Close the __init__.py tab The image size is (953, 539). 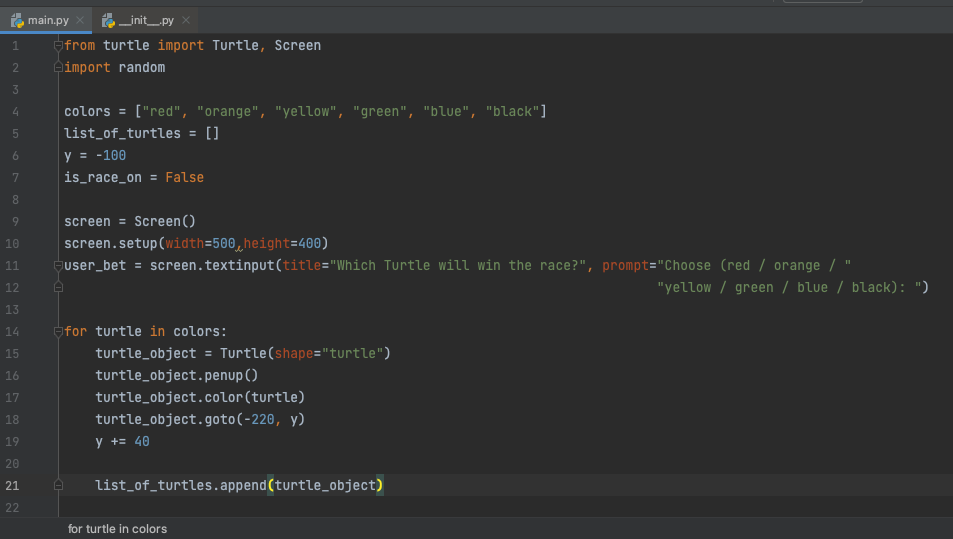point(186,20)
